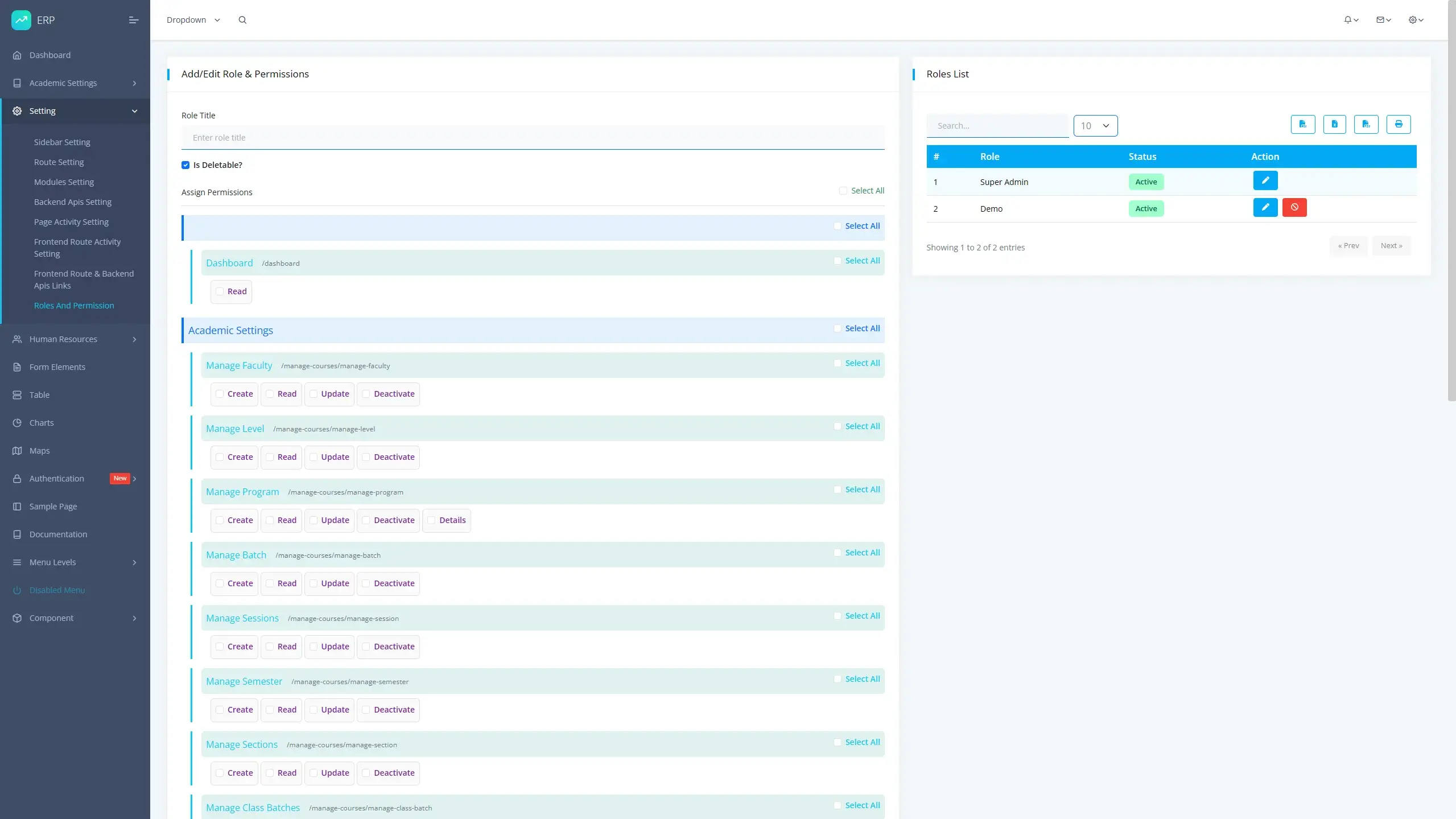
Task: Check Select All for Academic Settings section
Action: pos(837,328)
